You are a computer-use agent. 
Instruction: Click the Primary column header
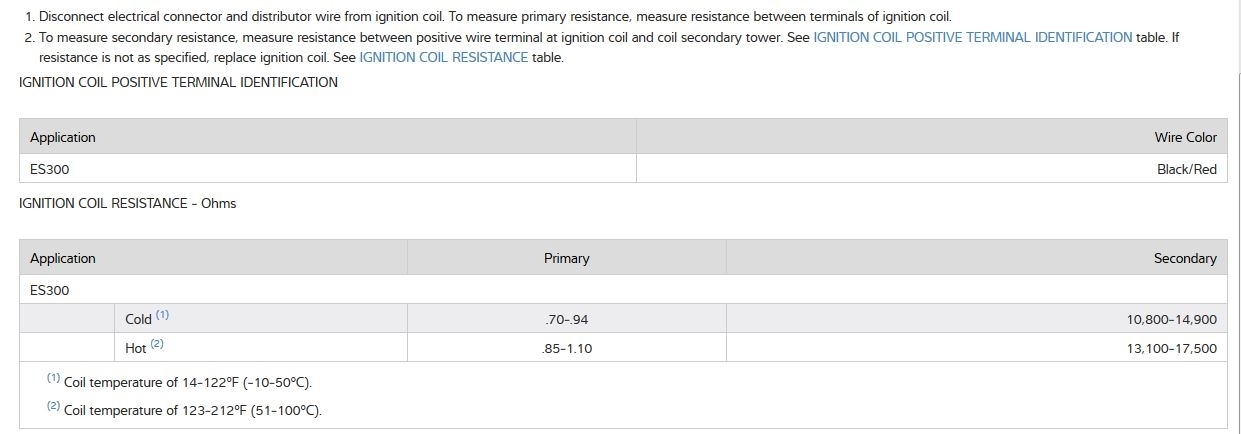[x=566, y=258]
